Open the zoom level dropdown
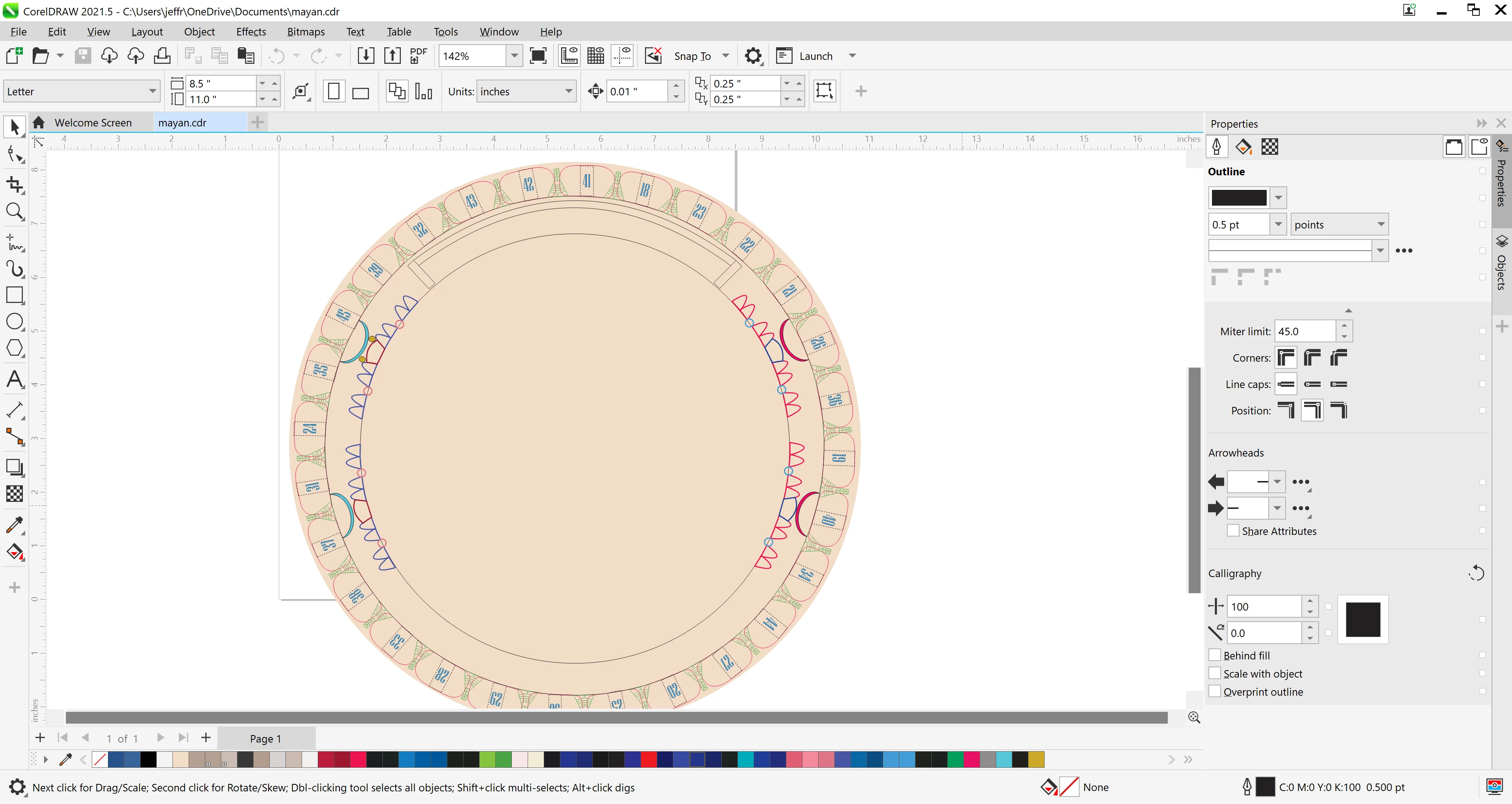 514,56
